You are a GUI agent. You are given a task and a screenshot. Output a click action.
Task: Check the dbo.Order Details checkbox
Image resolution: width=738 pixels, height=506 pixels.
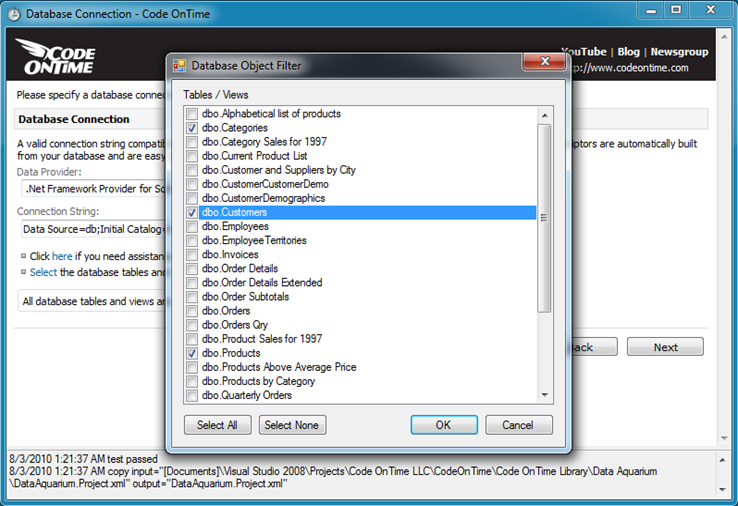(192, 269)
